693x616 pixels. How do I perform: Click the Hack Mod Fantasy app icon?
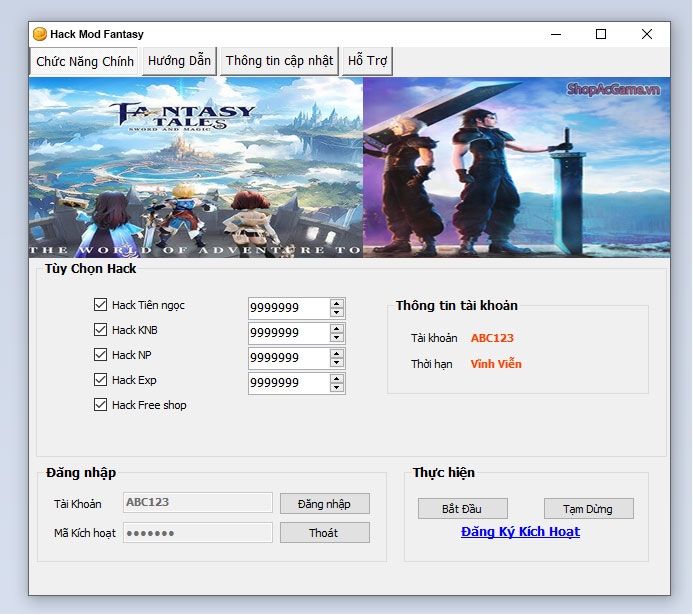pyautogui.click(x=40, y=34)
